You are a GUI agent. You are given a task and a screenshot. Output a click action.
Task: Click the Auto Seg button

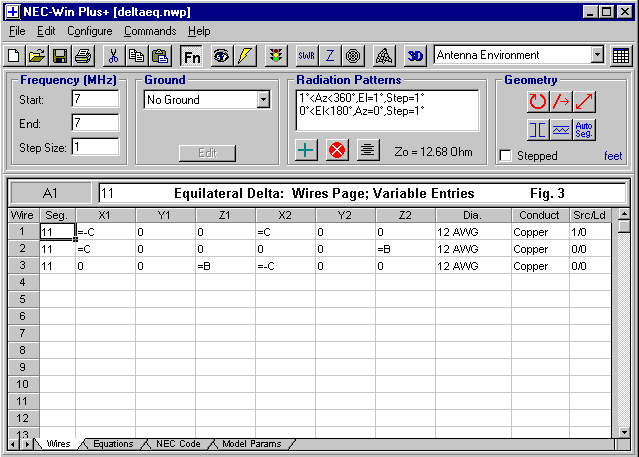(x=585, y=129)
